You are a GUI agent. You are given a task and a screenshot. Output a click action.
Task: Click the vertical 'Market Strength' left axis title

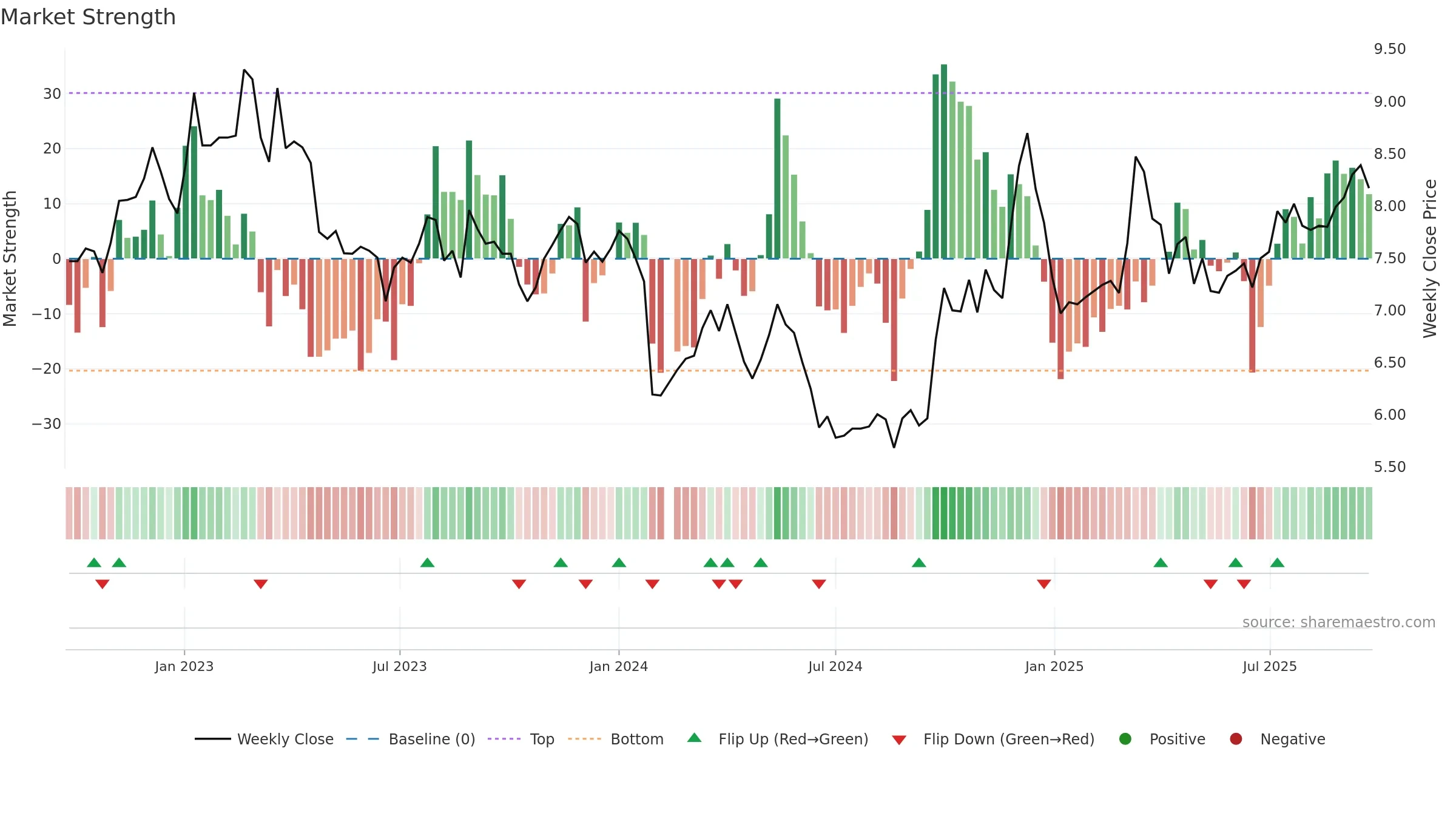pos(10,258)
